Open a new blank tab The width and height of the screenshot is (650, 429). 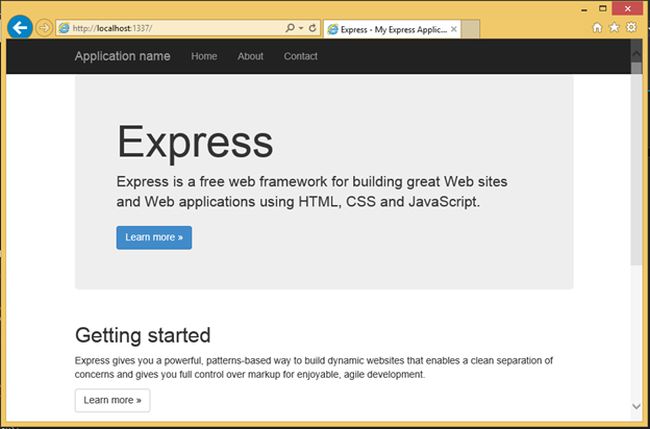point(471,29)
